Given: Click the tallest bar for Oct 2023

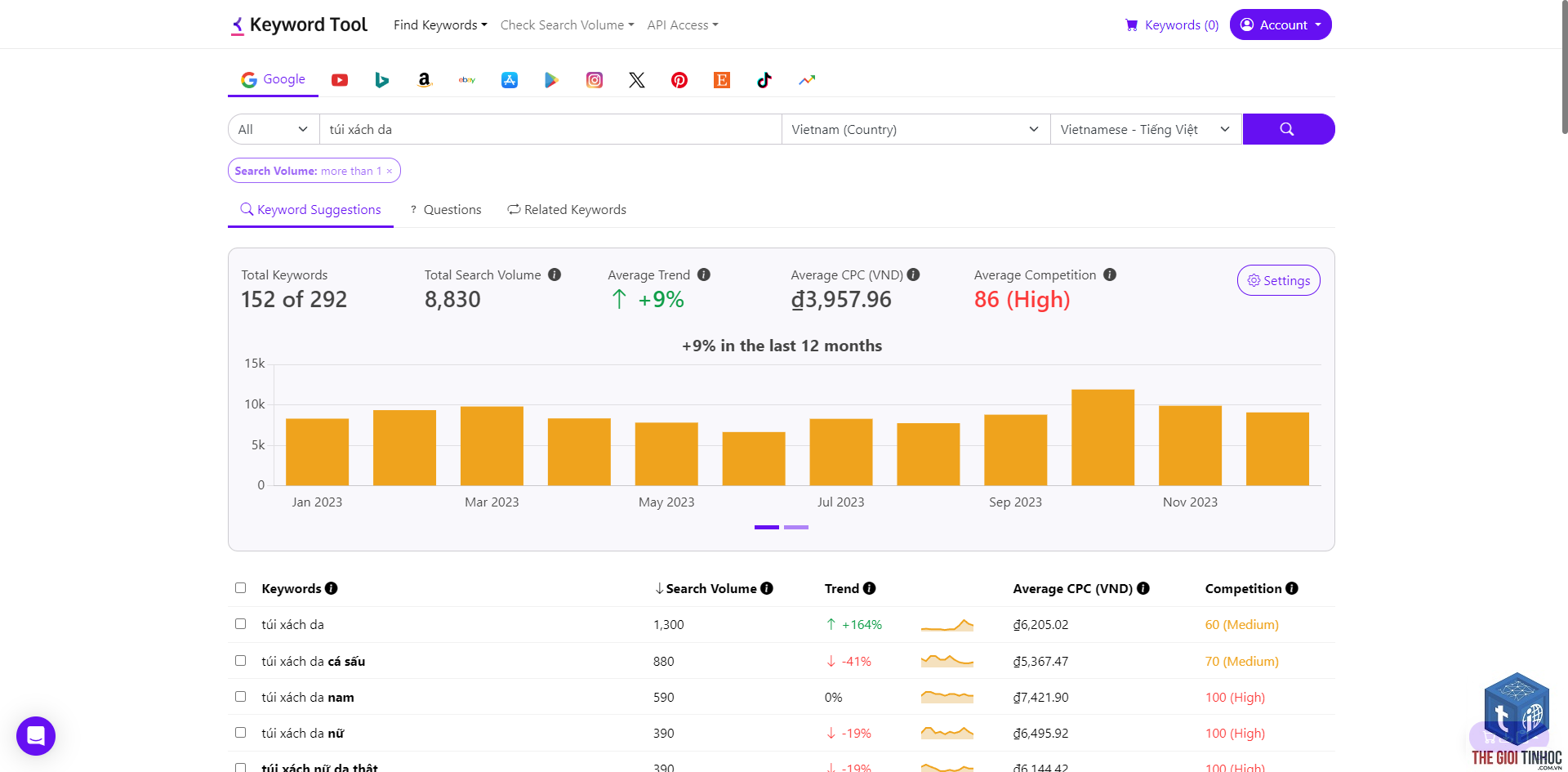Looking at the screenshot, I should pos(1102,437).
